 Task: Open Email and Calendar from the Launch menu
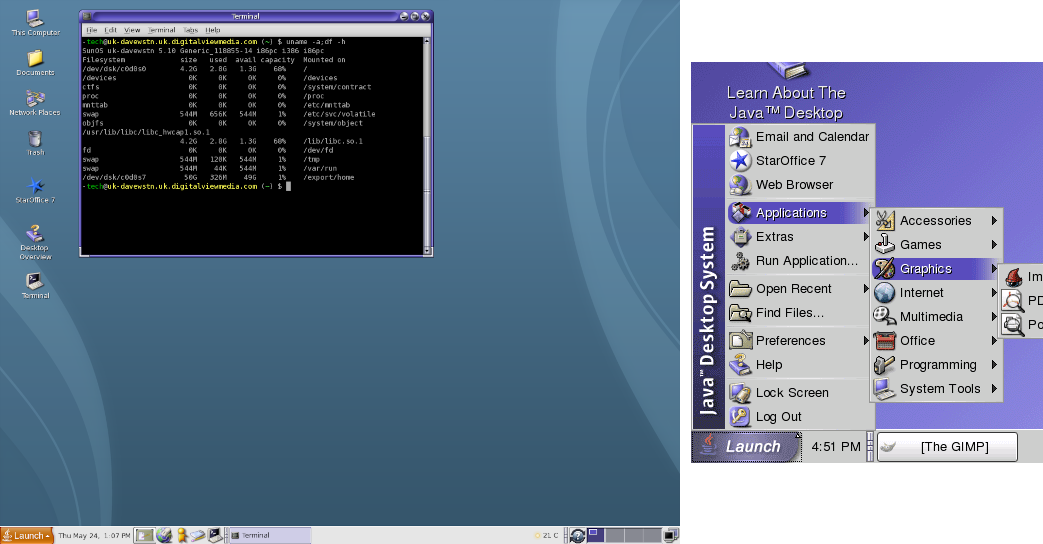point(811,137)
